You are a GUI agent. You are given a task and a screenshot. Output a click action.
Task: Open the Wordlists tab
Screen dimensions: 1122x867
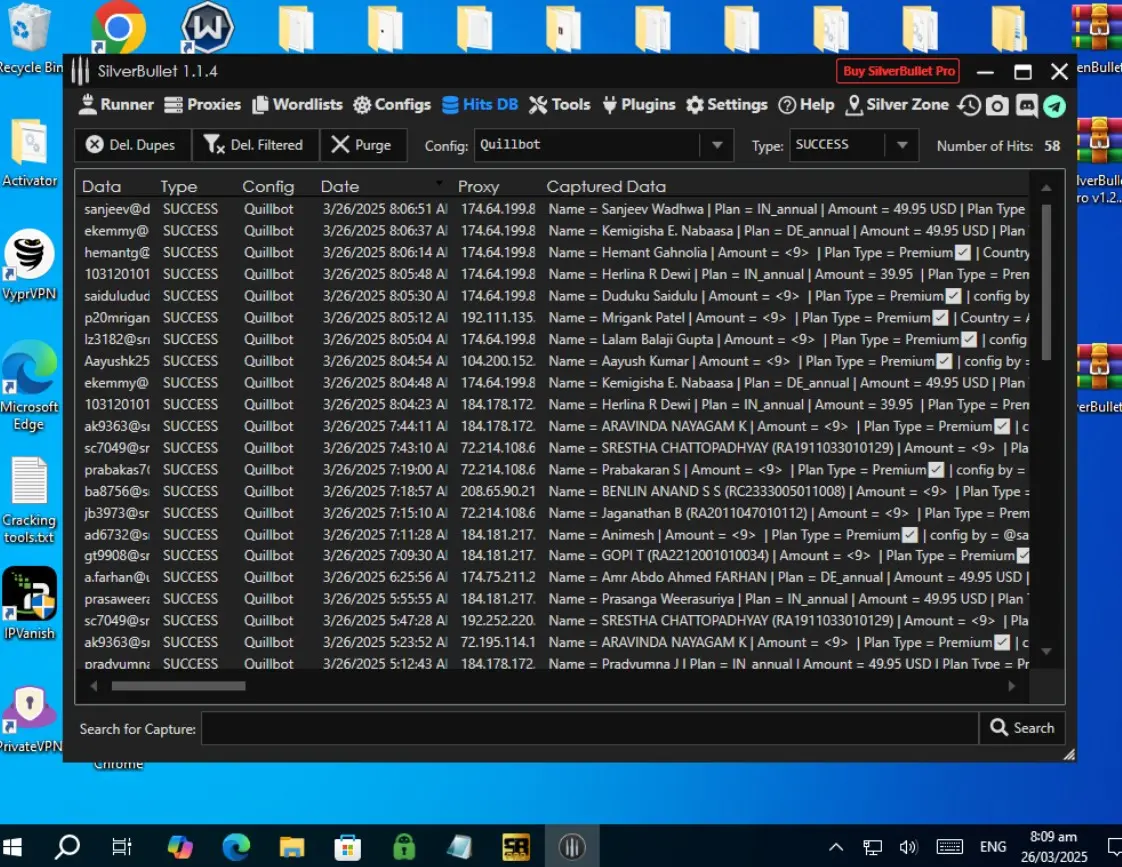(298, 104)
